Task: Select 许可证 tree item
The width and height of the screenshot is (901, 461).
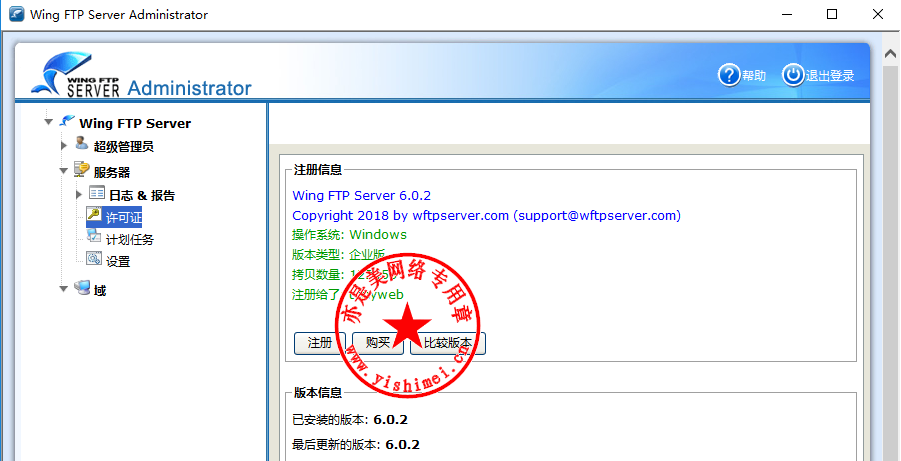Action: [124, 218]
